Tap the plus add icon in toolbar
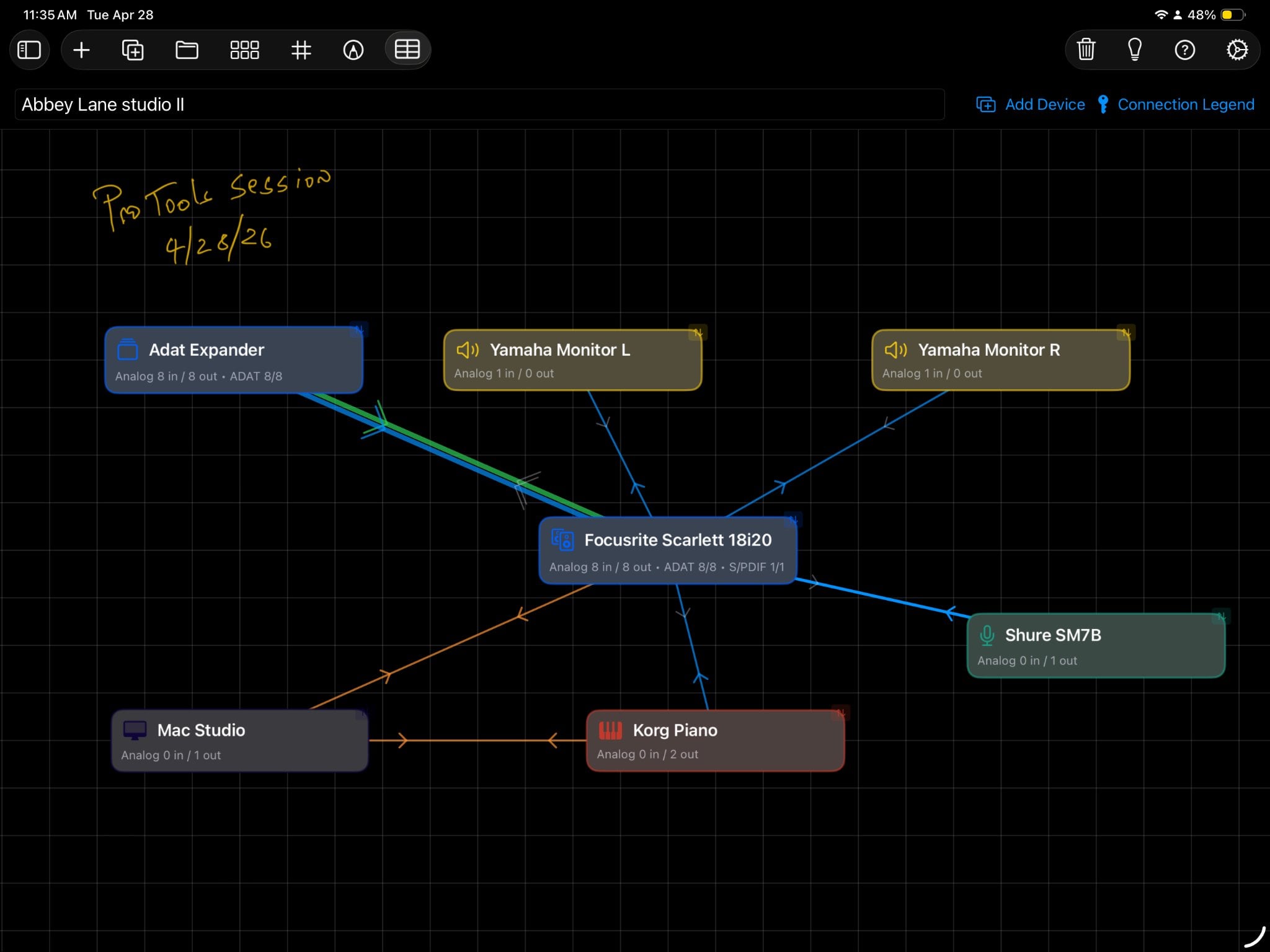1270x952 pixels. point(81,50)
